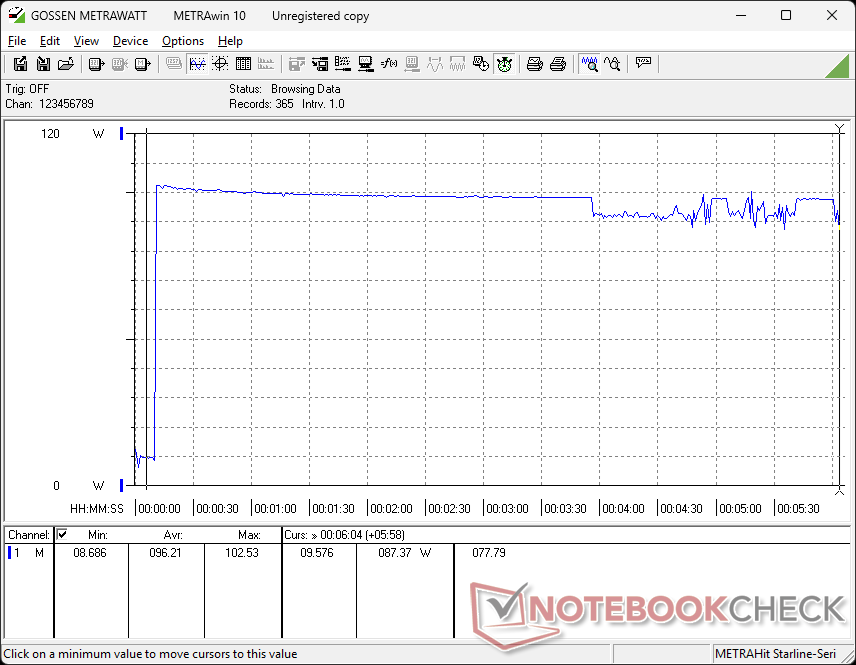Click the f(x) math function icon
856x665 pixels.
tap(389, 64)
